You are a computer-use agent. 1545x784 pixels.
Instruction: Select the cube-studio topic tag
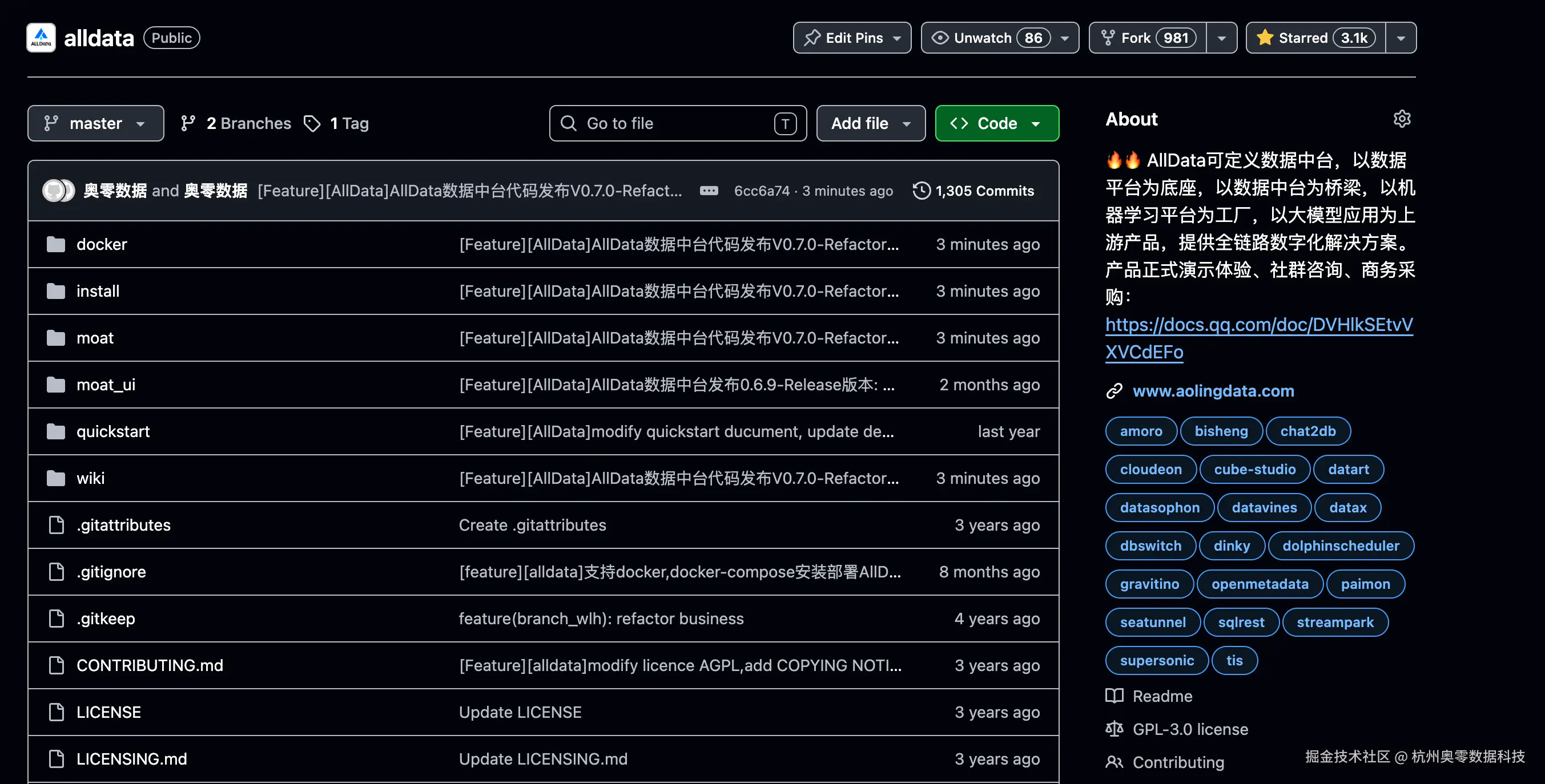[x=1255, y=468]
